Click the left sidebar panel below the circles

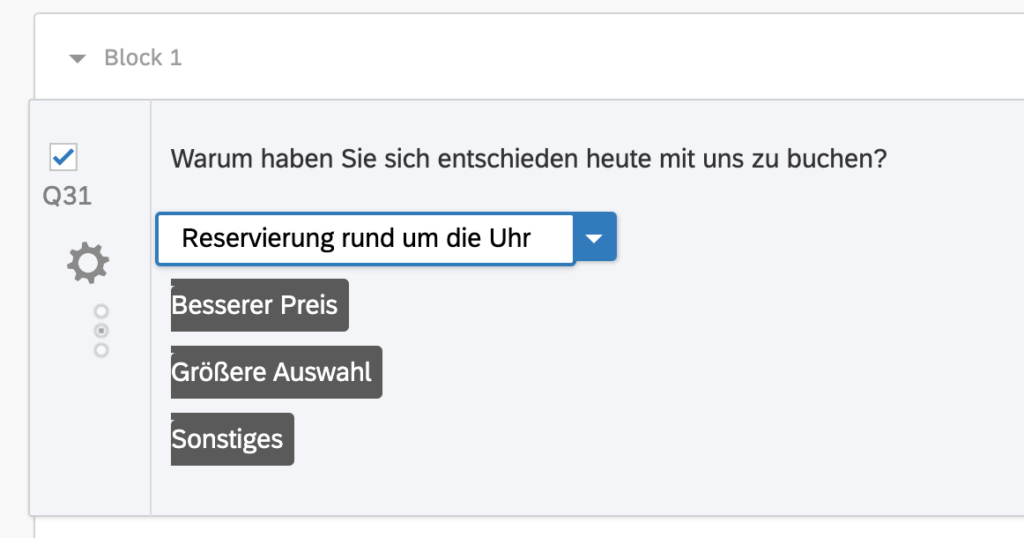pos(90,437)
